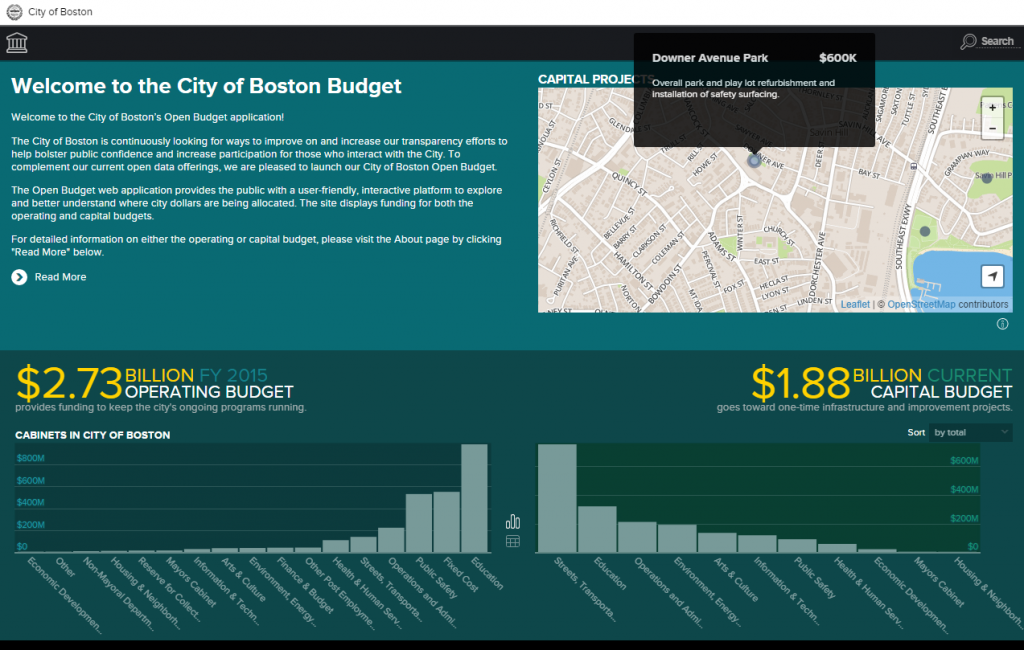The image size is (1024, 650).
Task: Click the Read More arrow icon
Action: pyautogui.click(x=20, y=277)
